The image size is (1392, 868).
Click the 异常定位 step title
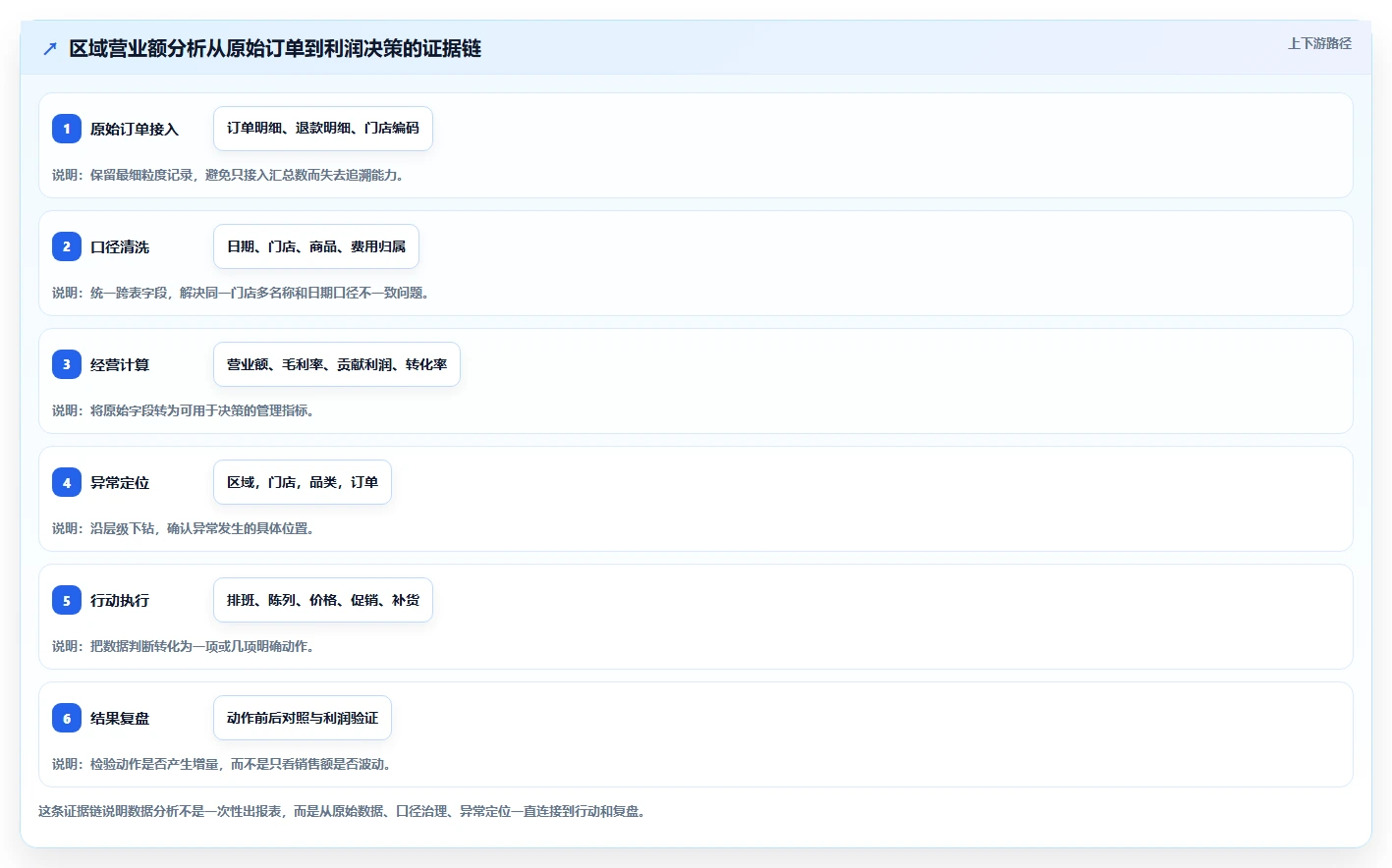pos(120,482)
